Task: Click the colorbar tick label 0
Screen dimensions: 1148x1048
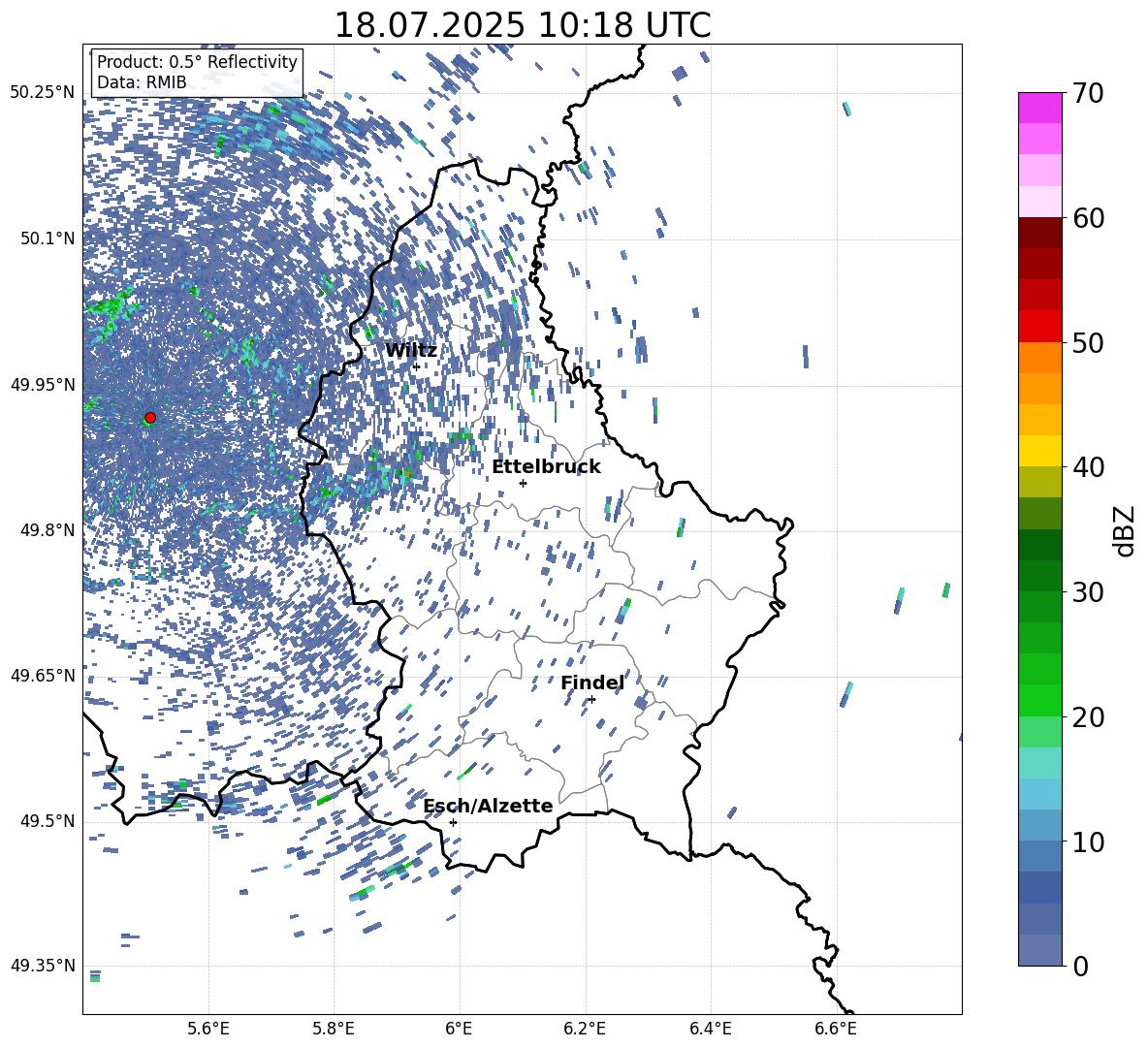Action: [1080, 966]
